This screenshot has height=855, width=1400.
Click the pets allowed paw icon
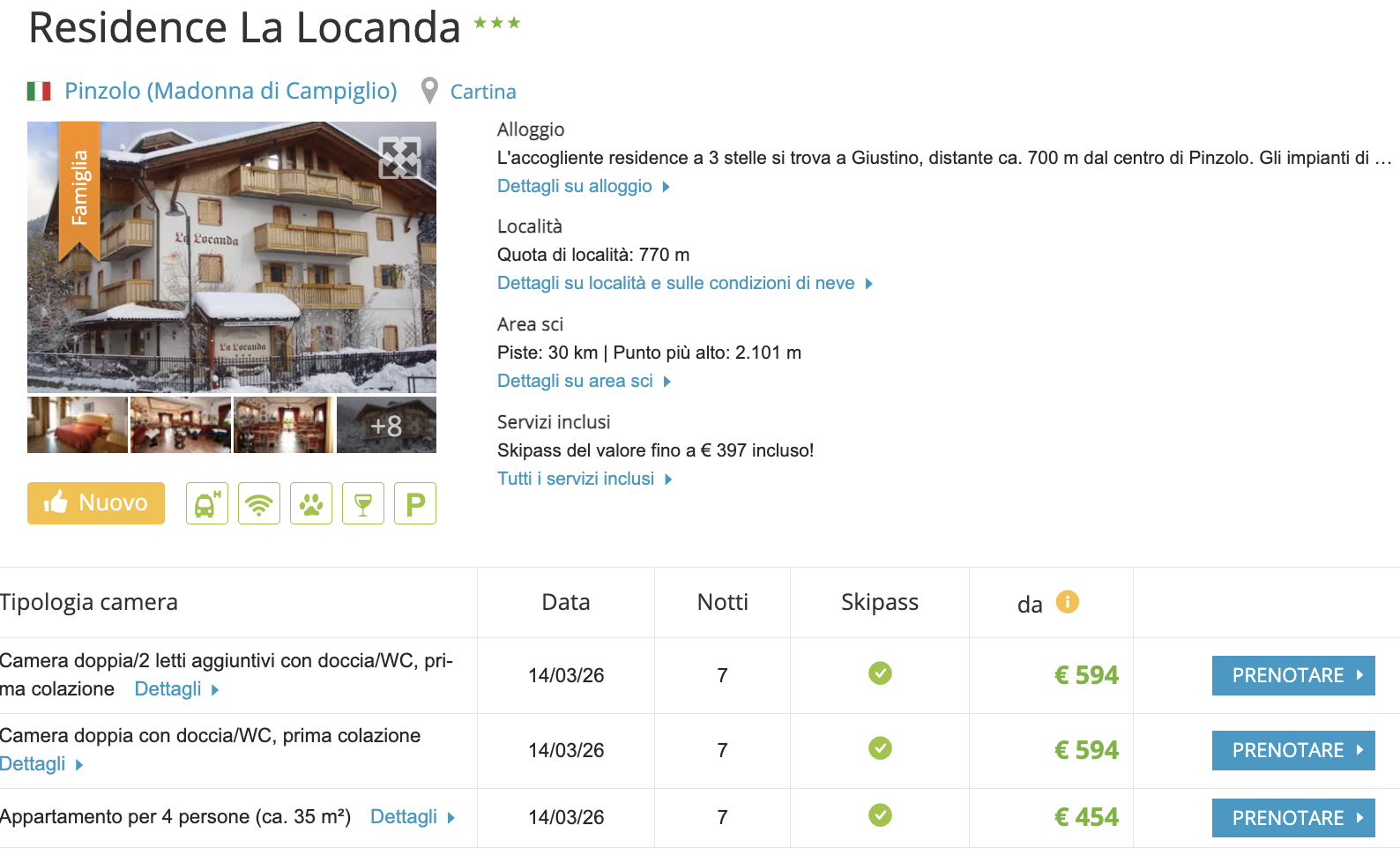pos(311,503)
